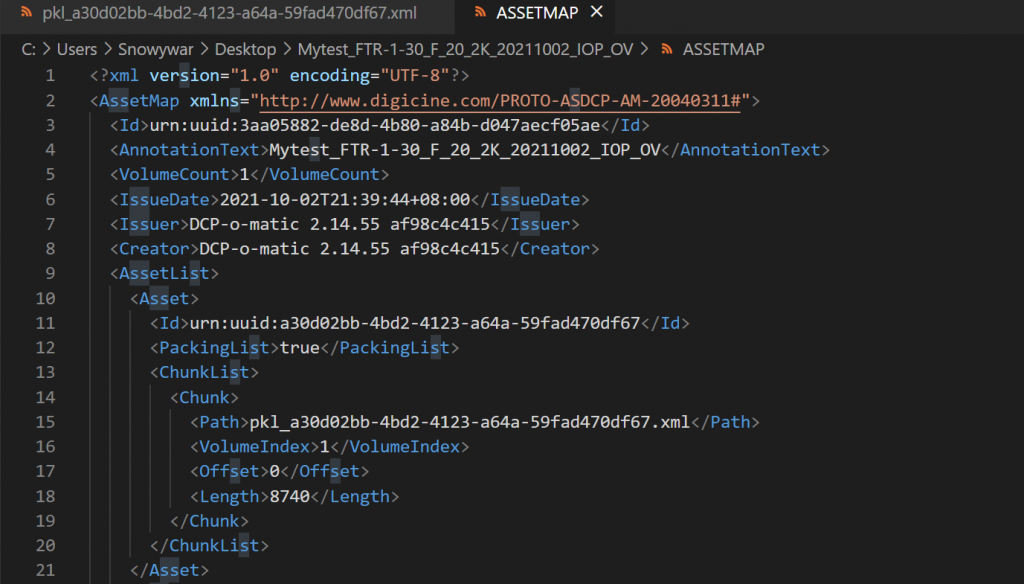Expand the Users breadcrumb segment
1024x584 pixels.
(77, 49)
